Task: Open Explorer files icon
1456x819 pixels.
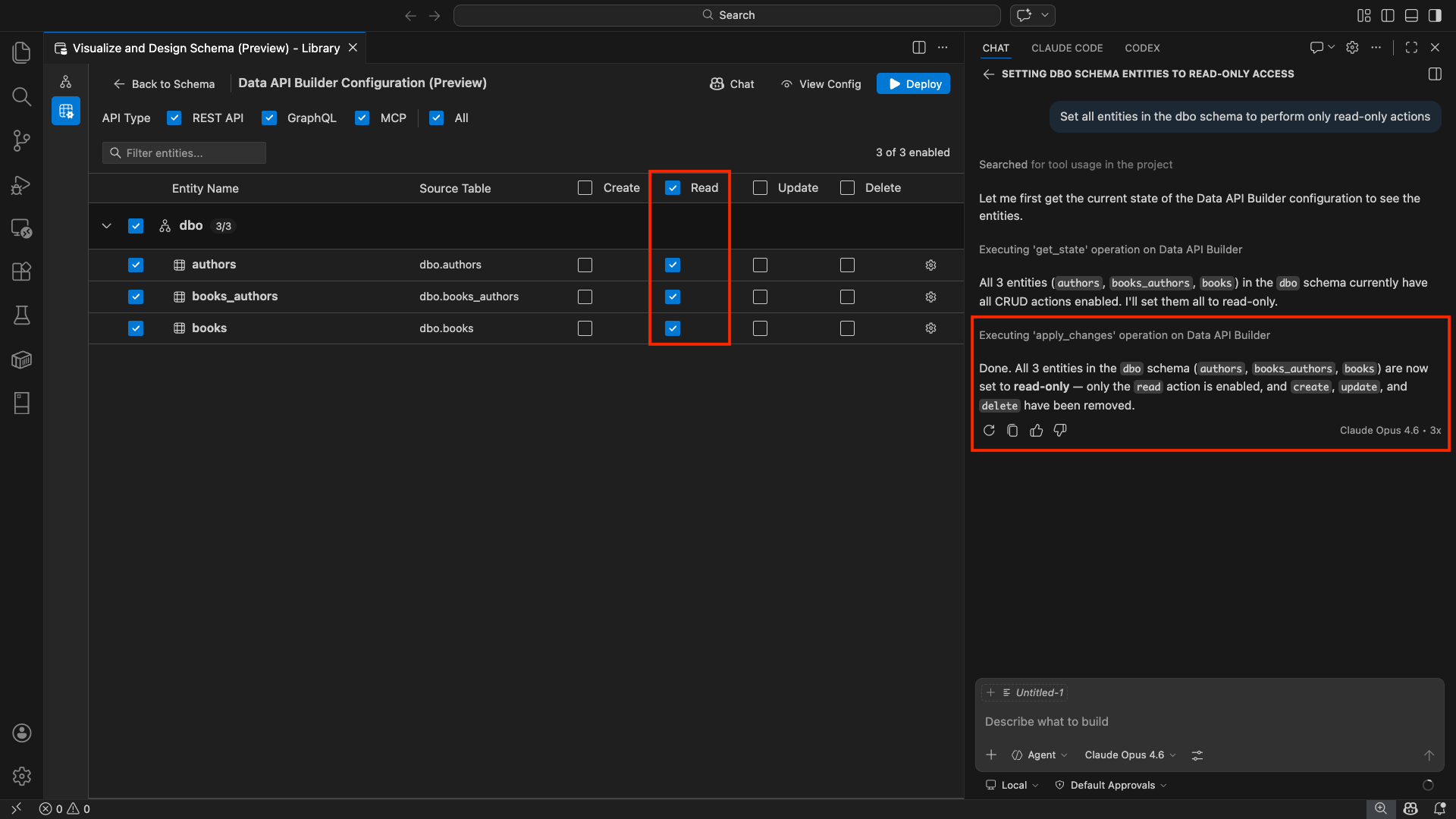Action: click(x=21, y=52)
